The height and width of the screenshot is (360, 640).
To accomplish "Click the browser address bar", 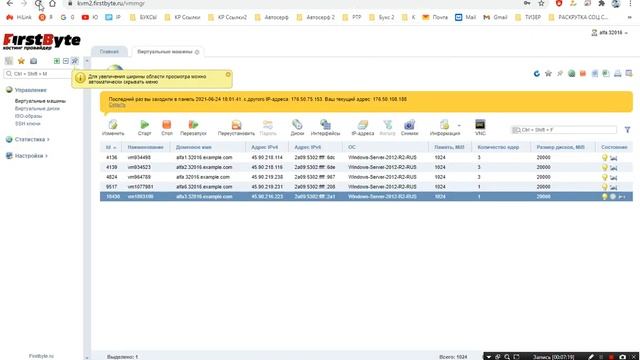I will (294, 4).
